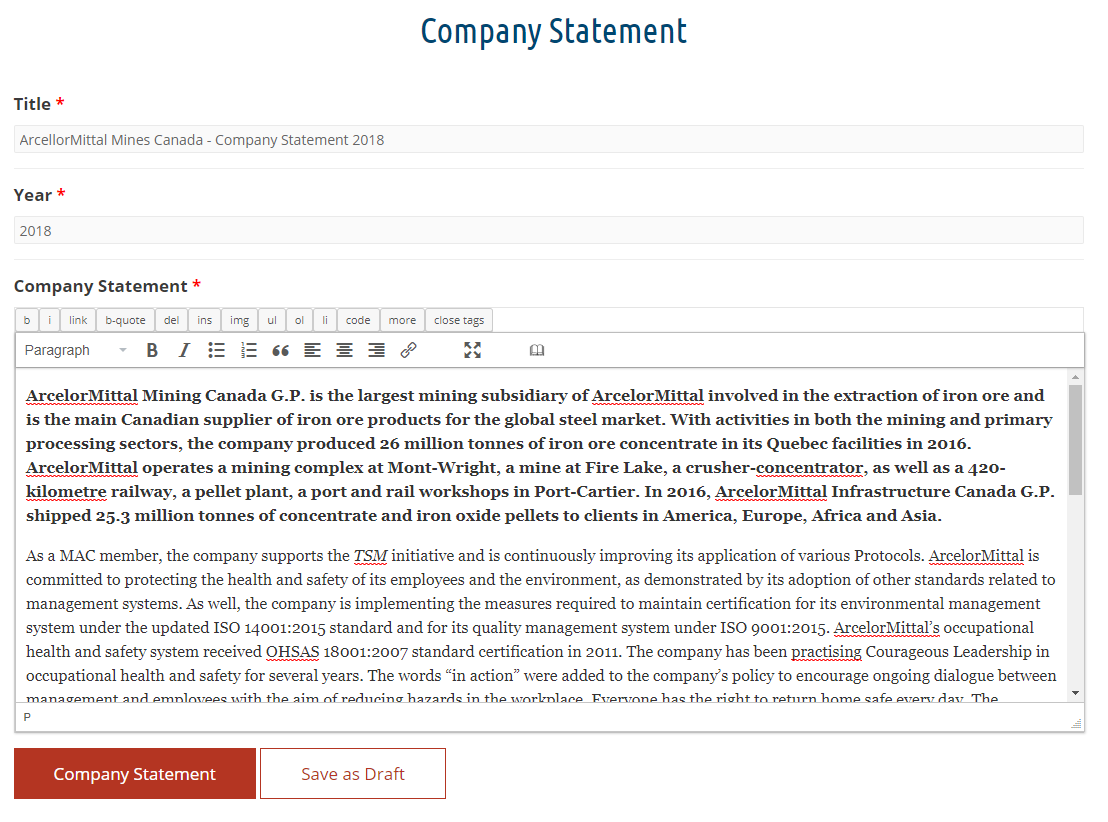This screenshot has height=822, width=1108.
Task: Insert a code tag
Action: pyautogui.click(x=358, y=319)
